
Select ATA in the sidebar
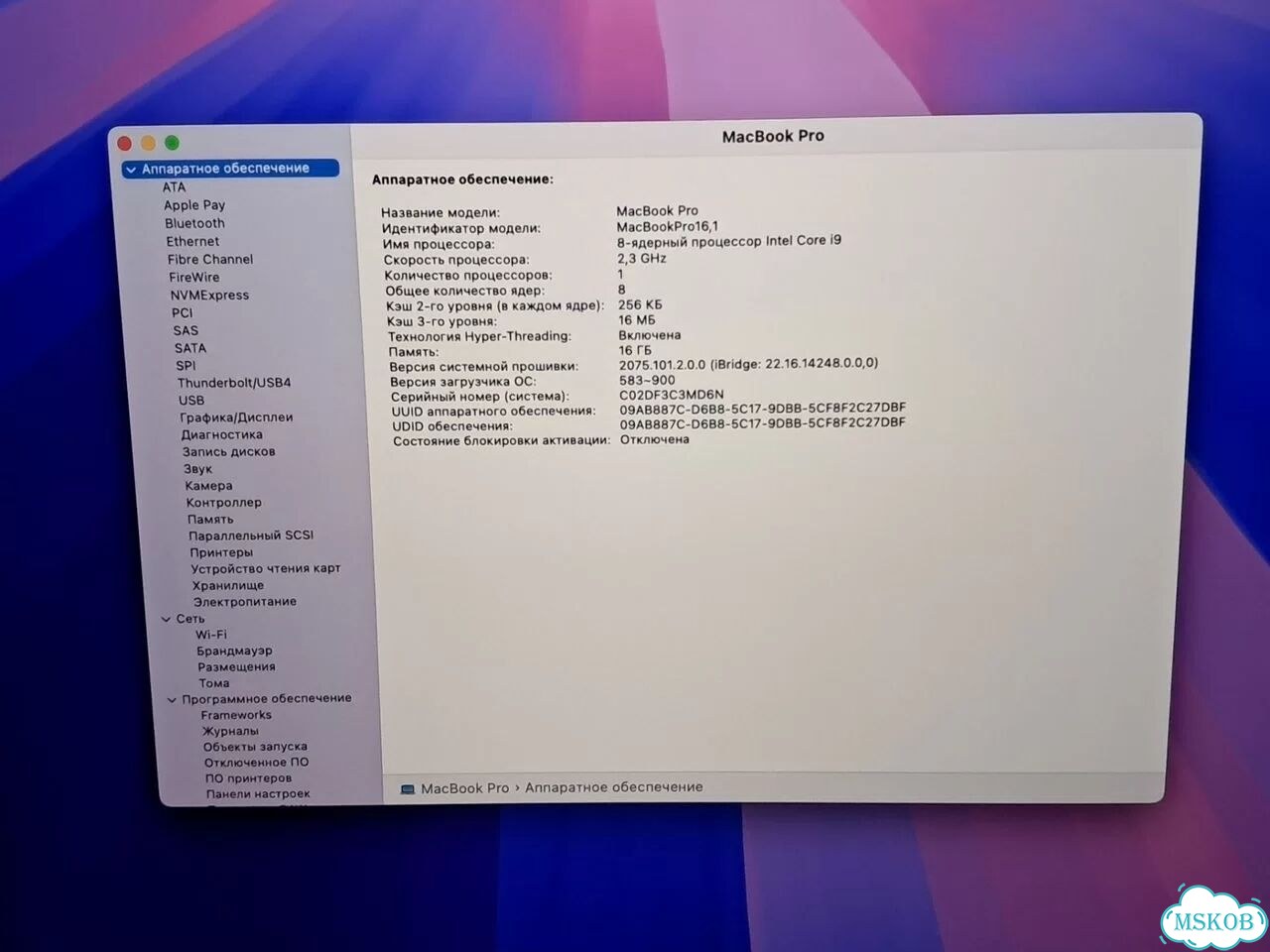click(174, 186)
